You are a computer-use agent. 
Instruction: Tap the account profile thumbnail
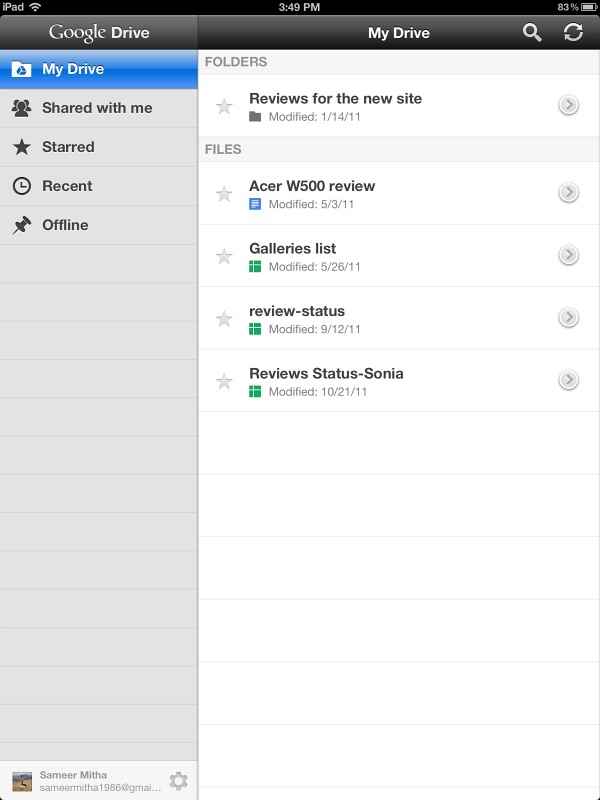(22, 781)
